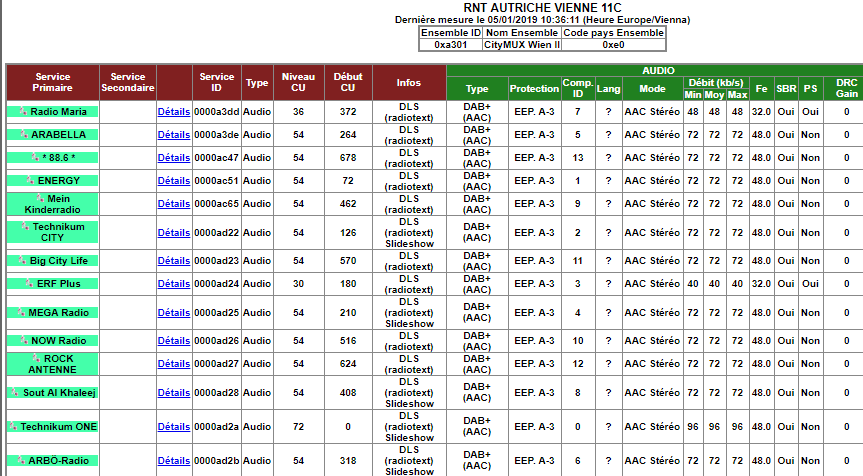The width and height of the screenshot is (863, 476).
Task: Click the Niveau CU column header
Action: pos(298,83)
